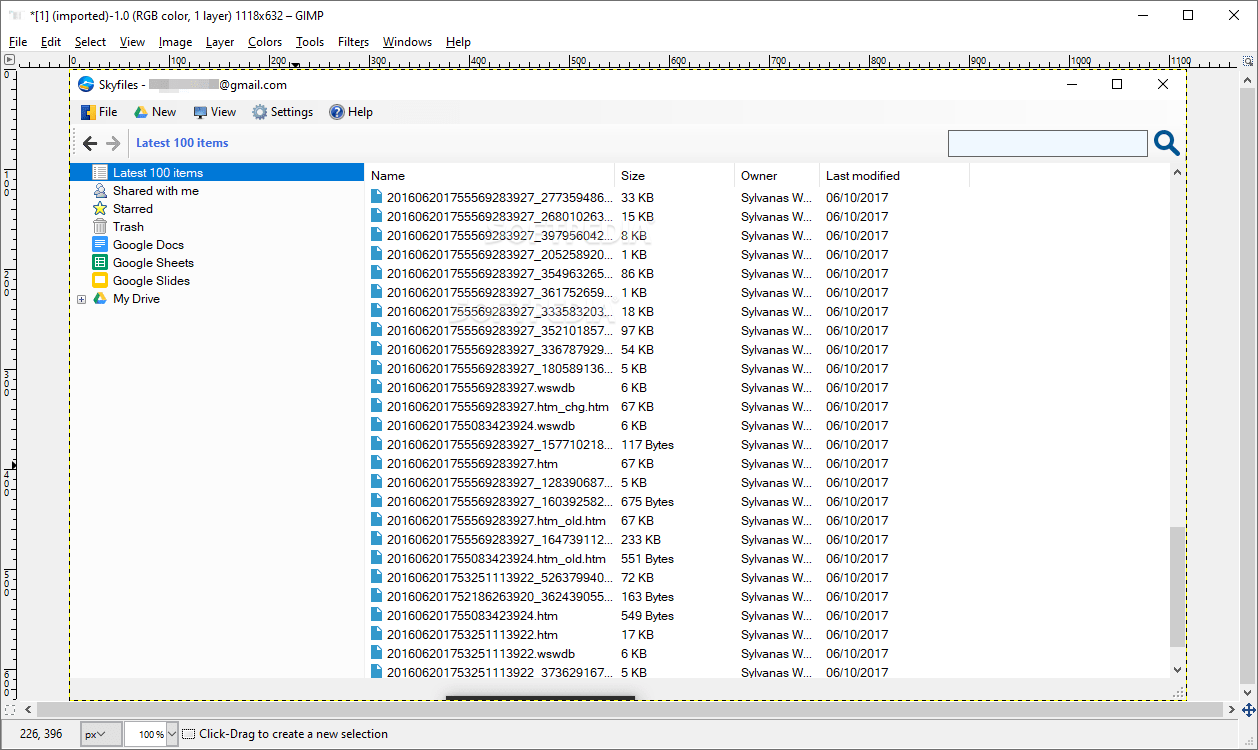Expand the My Drive tree node
The height and width of the screenshot is (750, 1258).
coord(82,299)
